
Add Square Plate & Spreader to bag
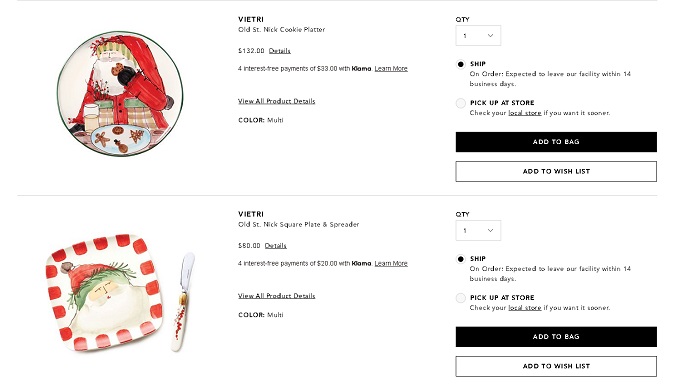pos(556,337)
